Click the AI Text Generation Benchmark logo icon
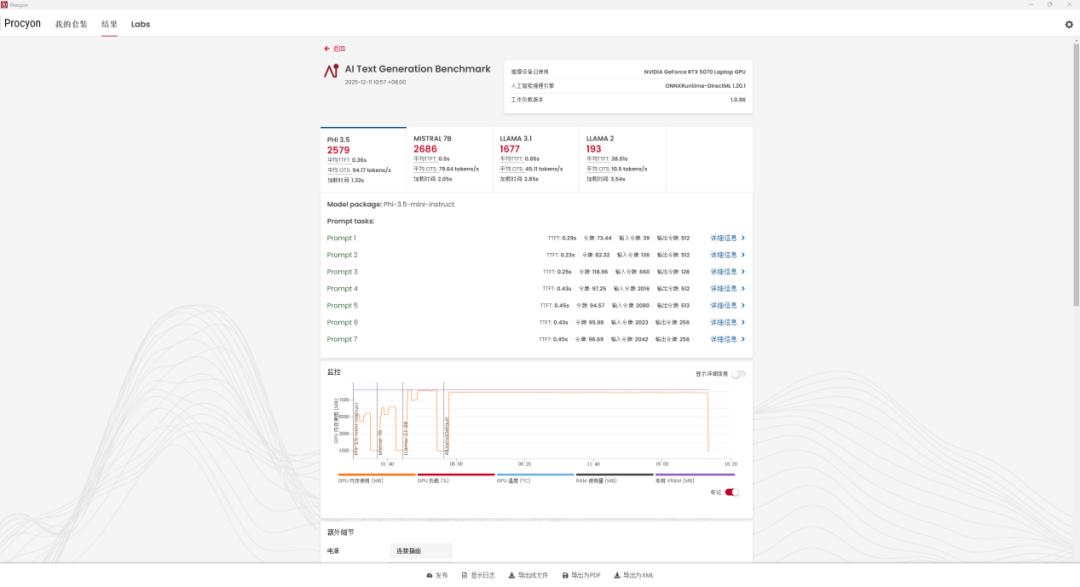 pos(331,71)
